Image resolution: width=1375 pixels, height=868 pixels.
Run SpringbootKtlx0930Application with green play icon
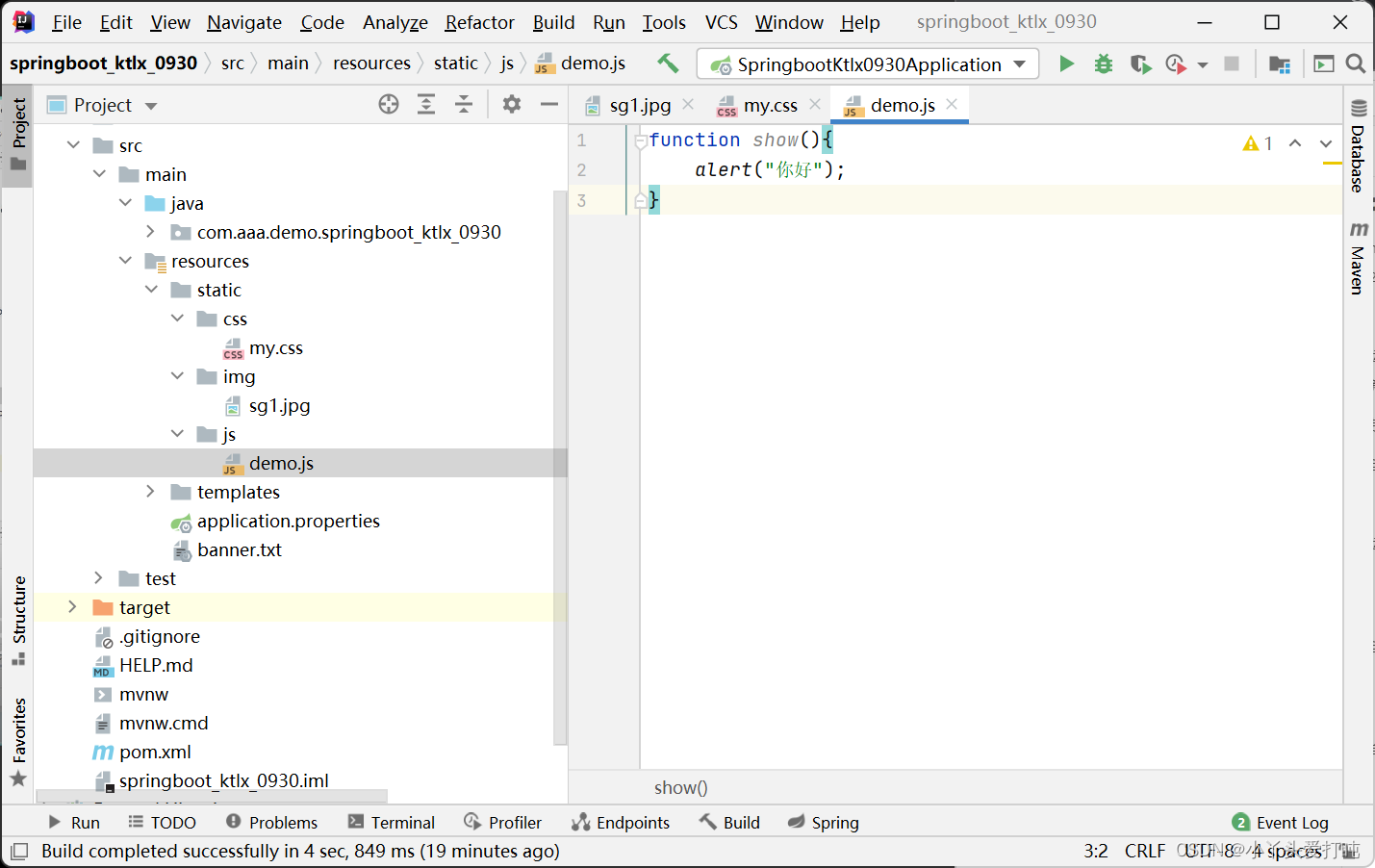pos(1066,64)
